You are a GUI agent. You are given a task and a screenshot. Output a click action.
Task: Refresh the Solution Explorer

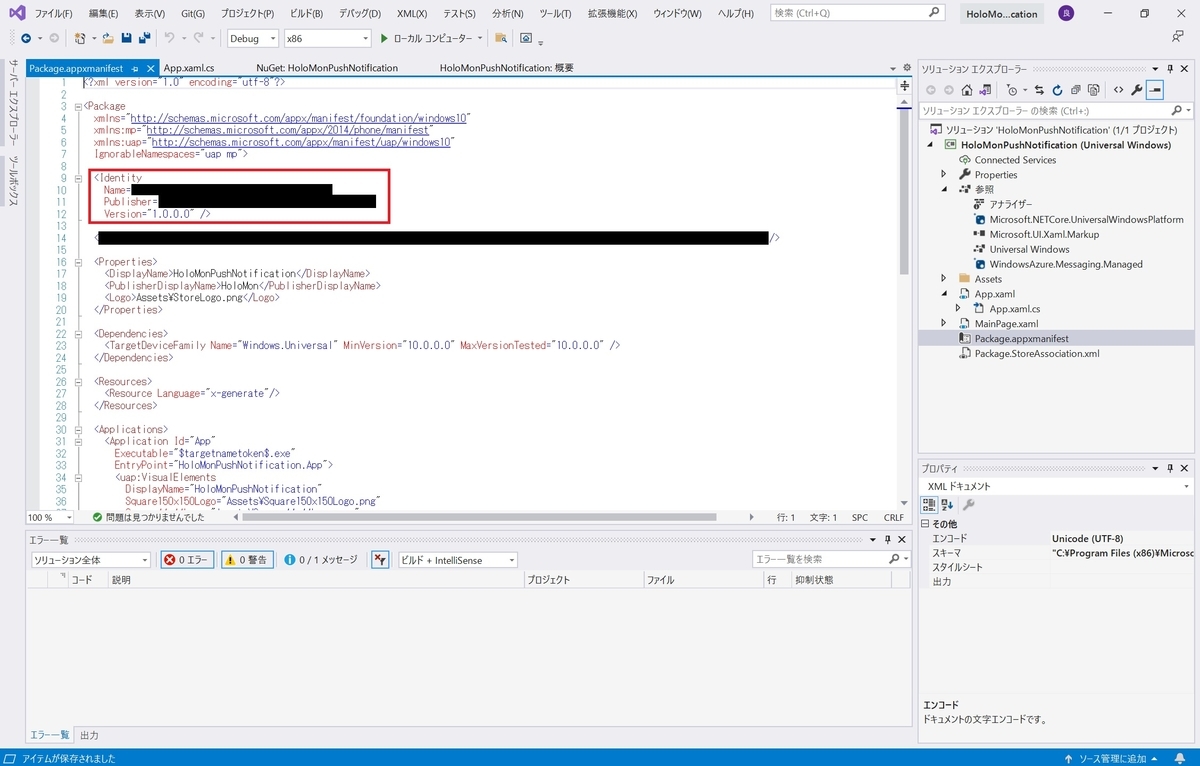1057,90
